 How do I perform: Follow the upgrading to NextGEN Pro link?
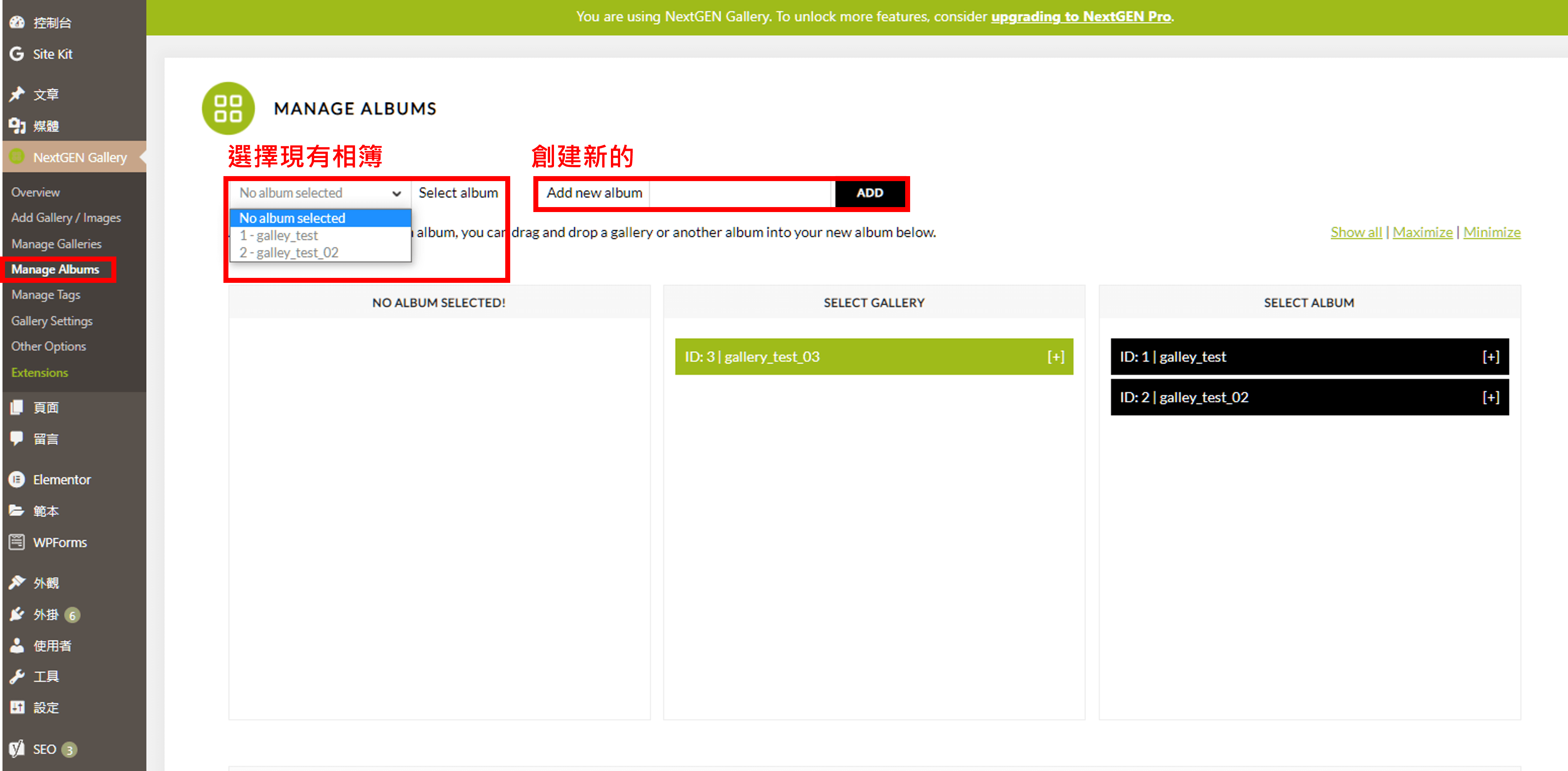pos(1081,16)
